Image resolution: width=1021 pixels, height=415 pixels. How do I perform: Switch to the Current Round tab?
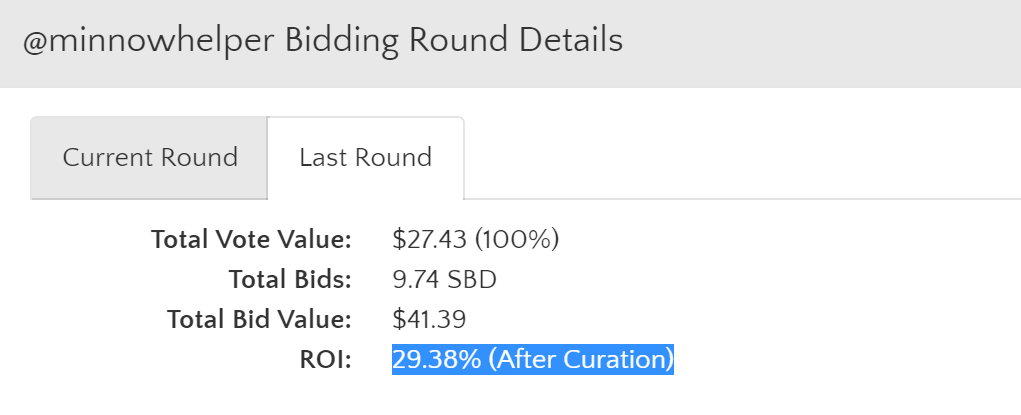point(150,158)
